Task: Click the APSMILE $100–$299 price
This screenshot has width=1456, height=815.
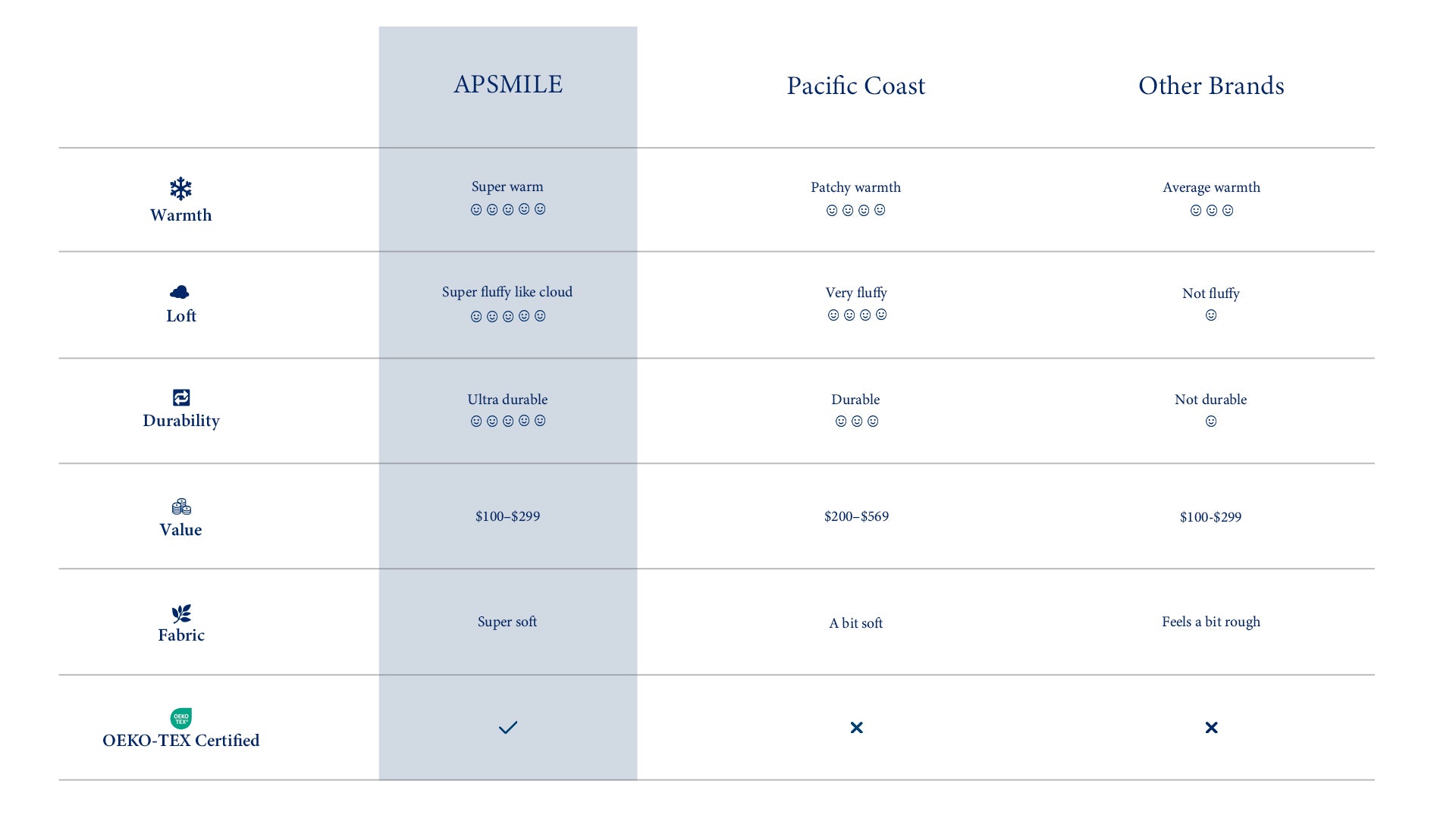Action: 508,516
